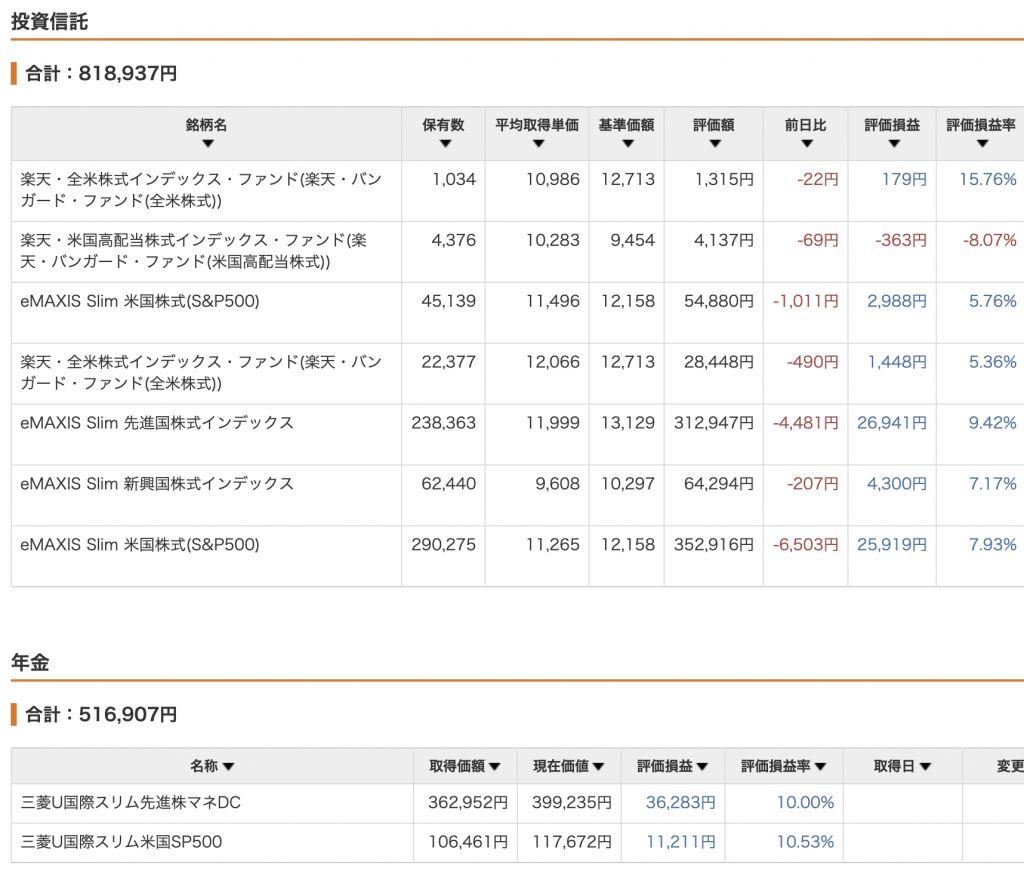Sort pension table by 取得価額

tap(465, 766)
